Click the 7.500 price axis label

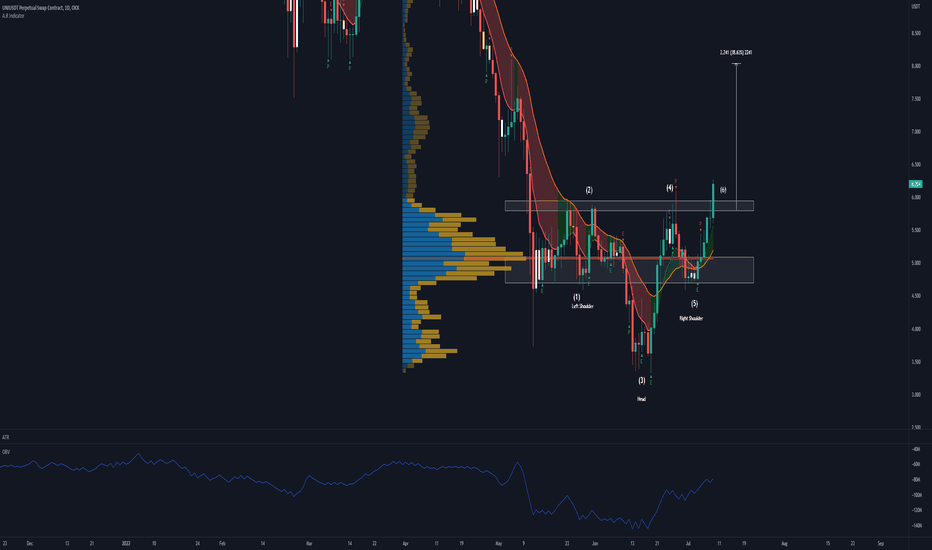coord(915,99)
